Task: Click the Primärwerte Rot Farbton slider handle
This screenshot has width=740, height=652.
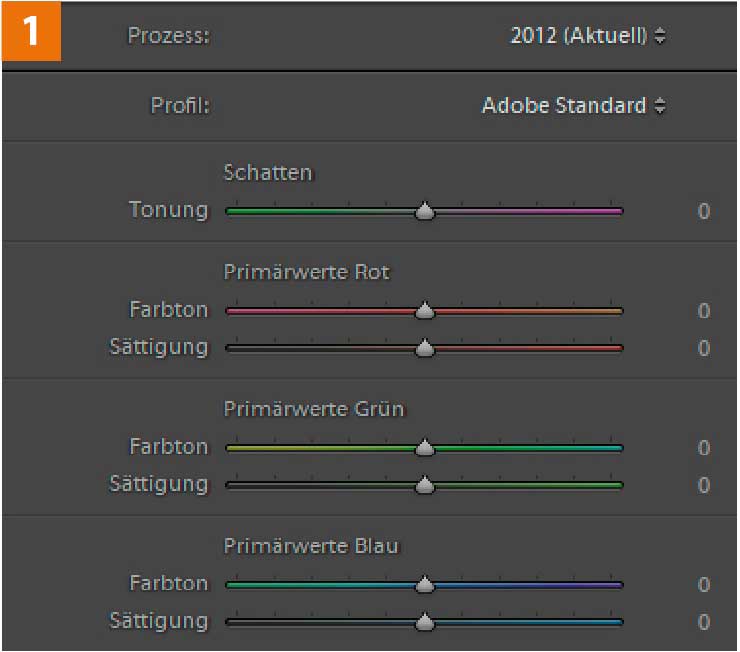Action: click(x=425, y=310)
